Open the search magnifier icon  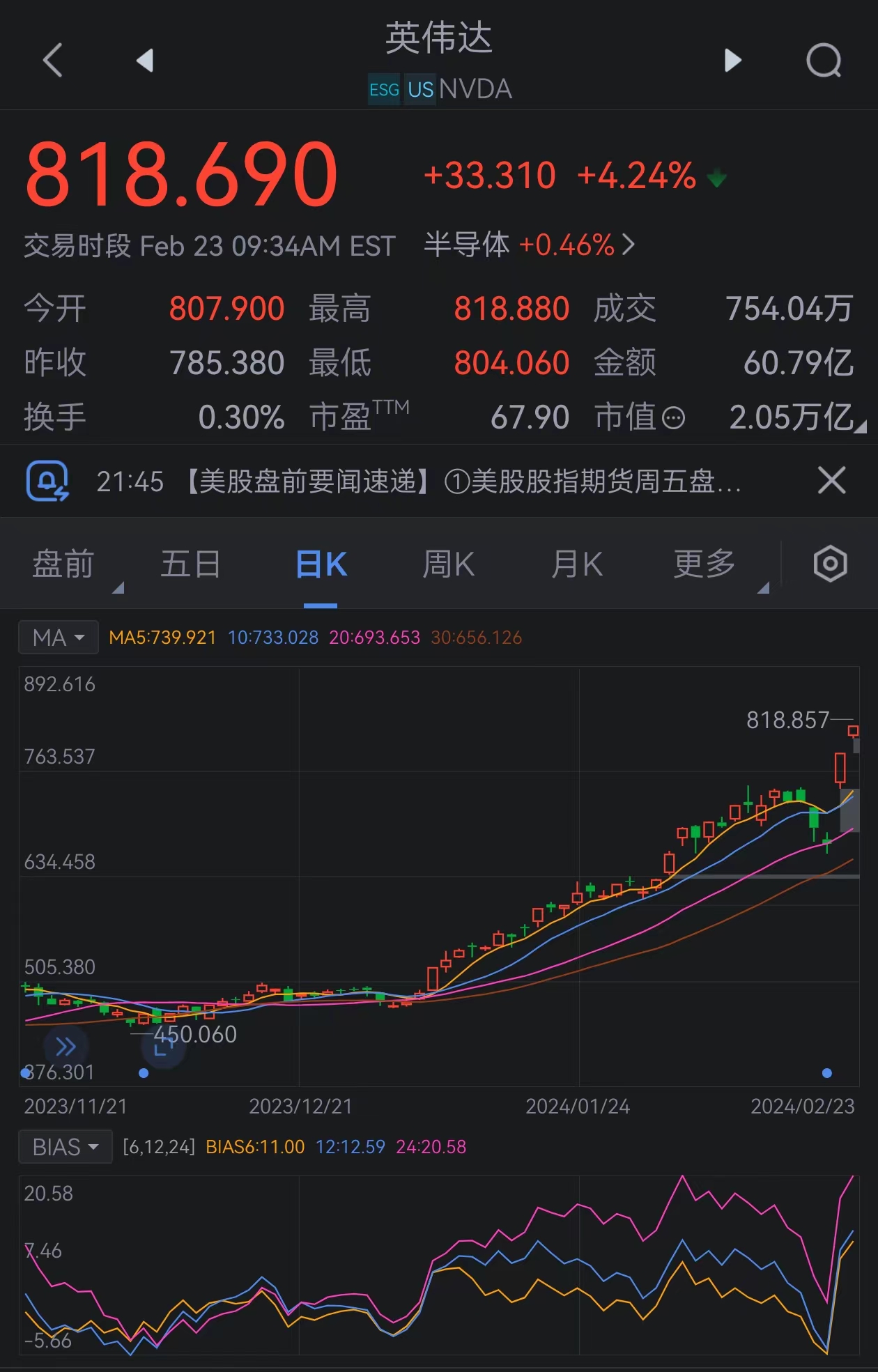(824, 61)
